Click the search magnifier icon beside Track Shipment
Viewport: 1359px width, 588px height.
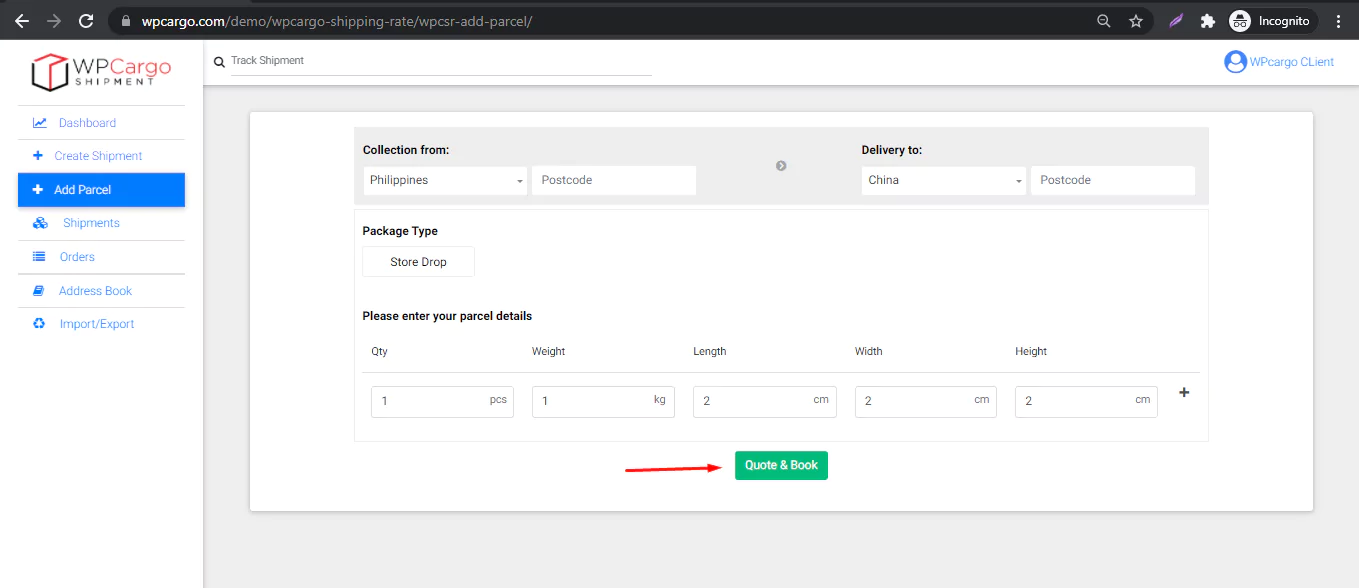pyautogui.click(x=219, y=62)
